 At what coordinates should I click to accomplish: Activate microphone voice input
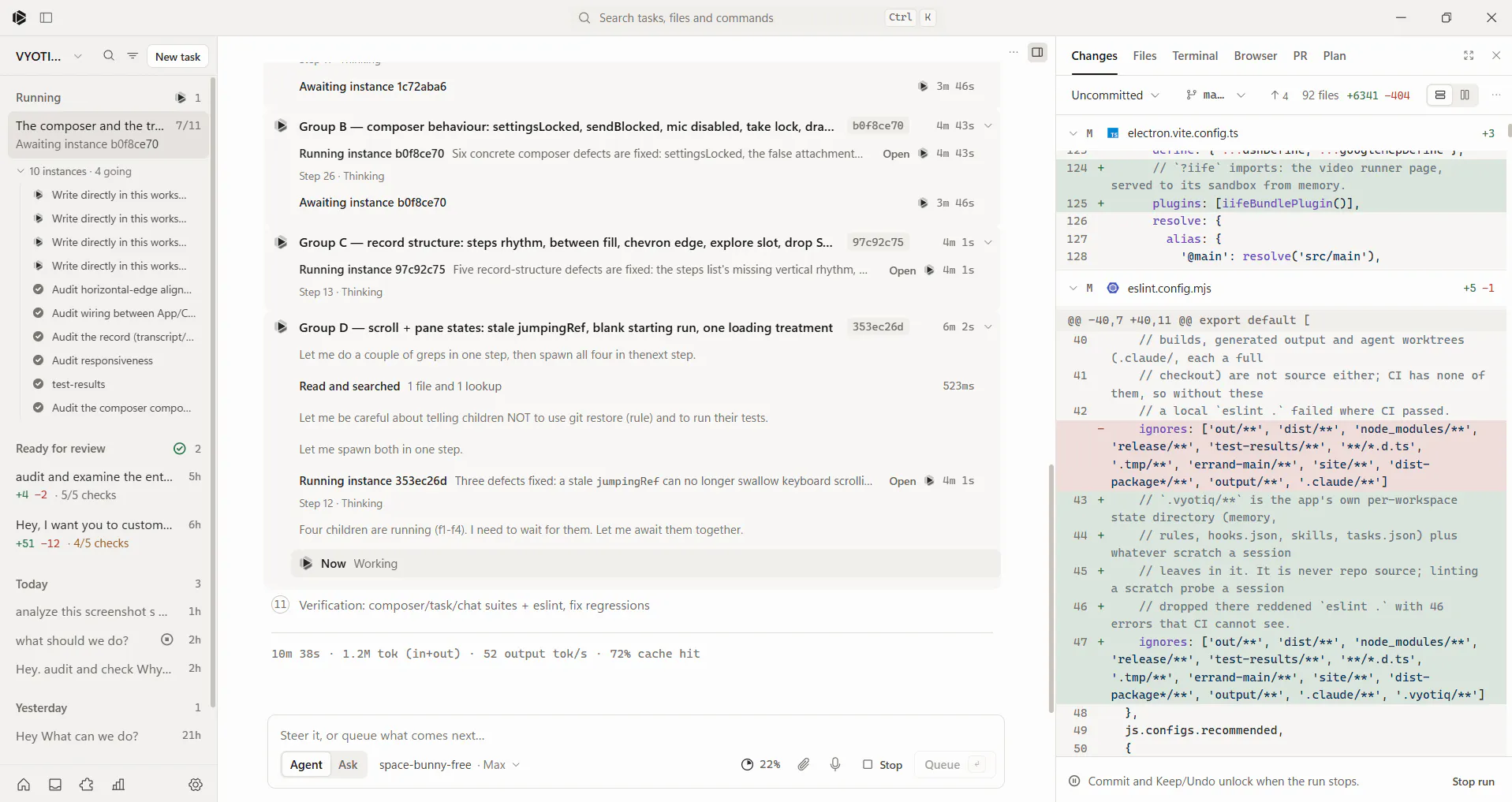pyautogui.click(x=835, y=764)
